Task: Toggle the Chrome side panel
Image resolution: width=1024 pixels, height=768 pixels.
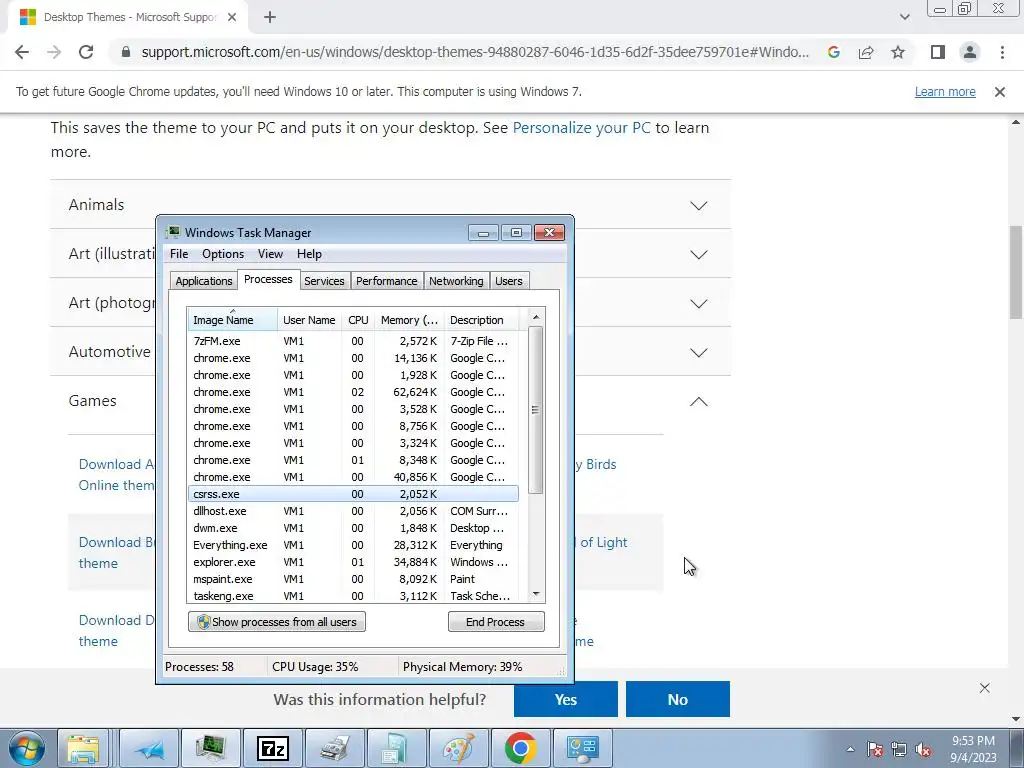Action: coord(938,52)
